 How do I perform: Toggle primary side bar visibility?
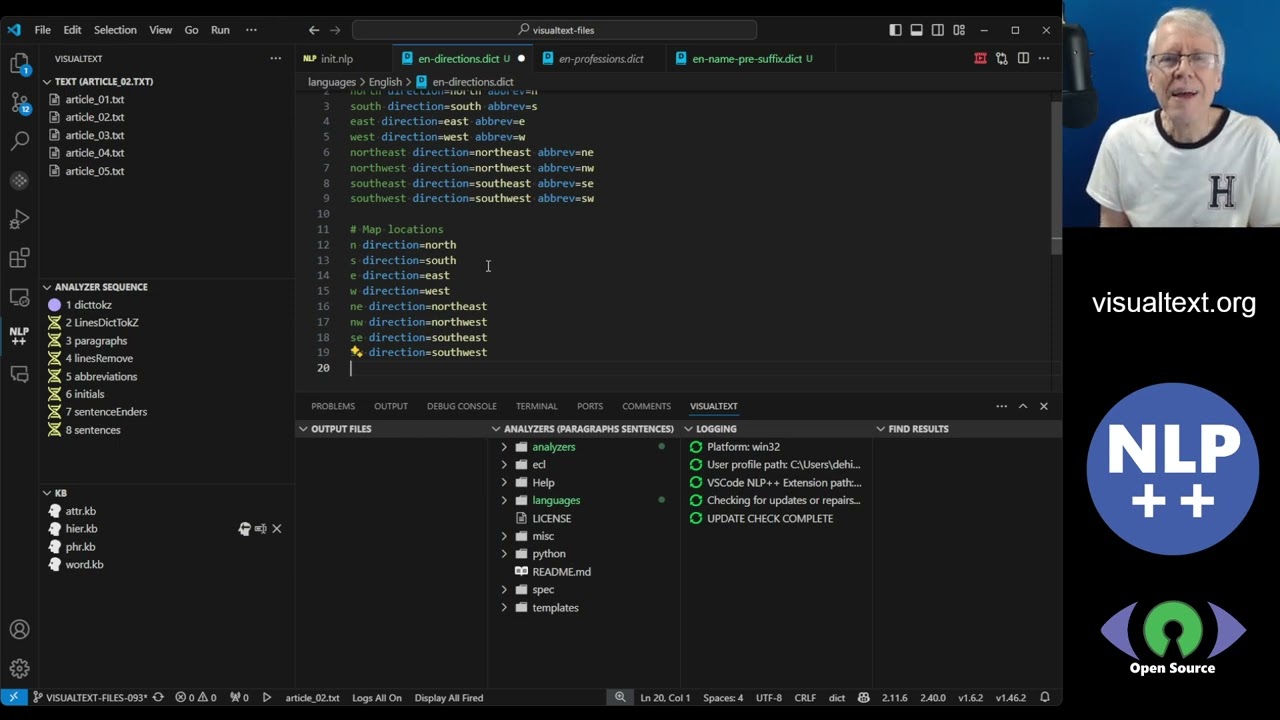tap(895, 30)
